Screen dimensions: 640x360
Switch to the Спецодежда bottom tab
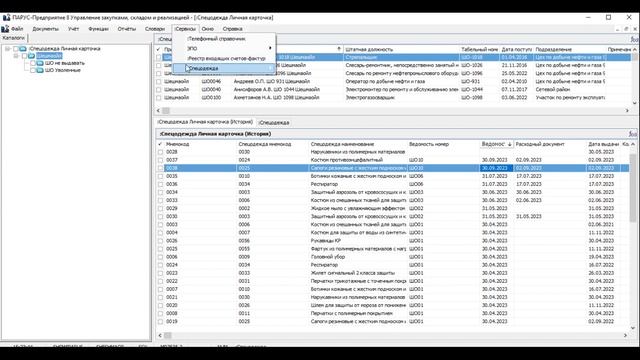(x=274, y=122)
